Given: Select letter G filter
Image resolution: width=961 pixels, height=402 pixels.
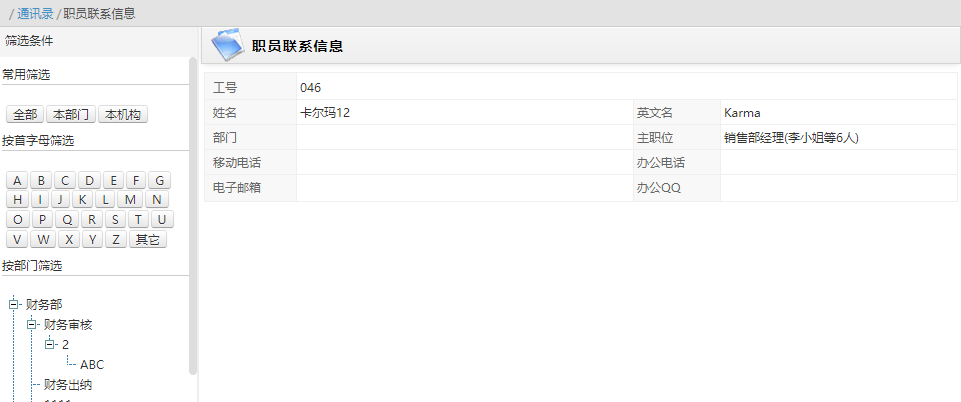Looking at the screenshot, I should pos(159,181).
